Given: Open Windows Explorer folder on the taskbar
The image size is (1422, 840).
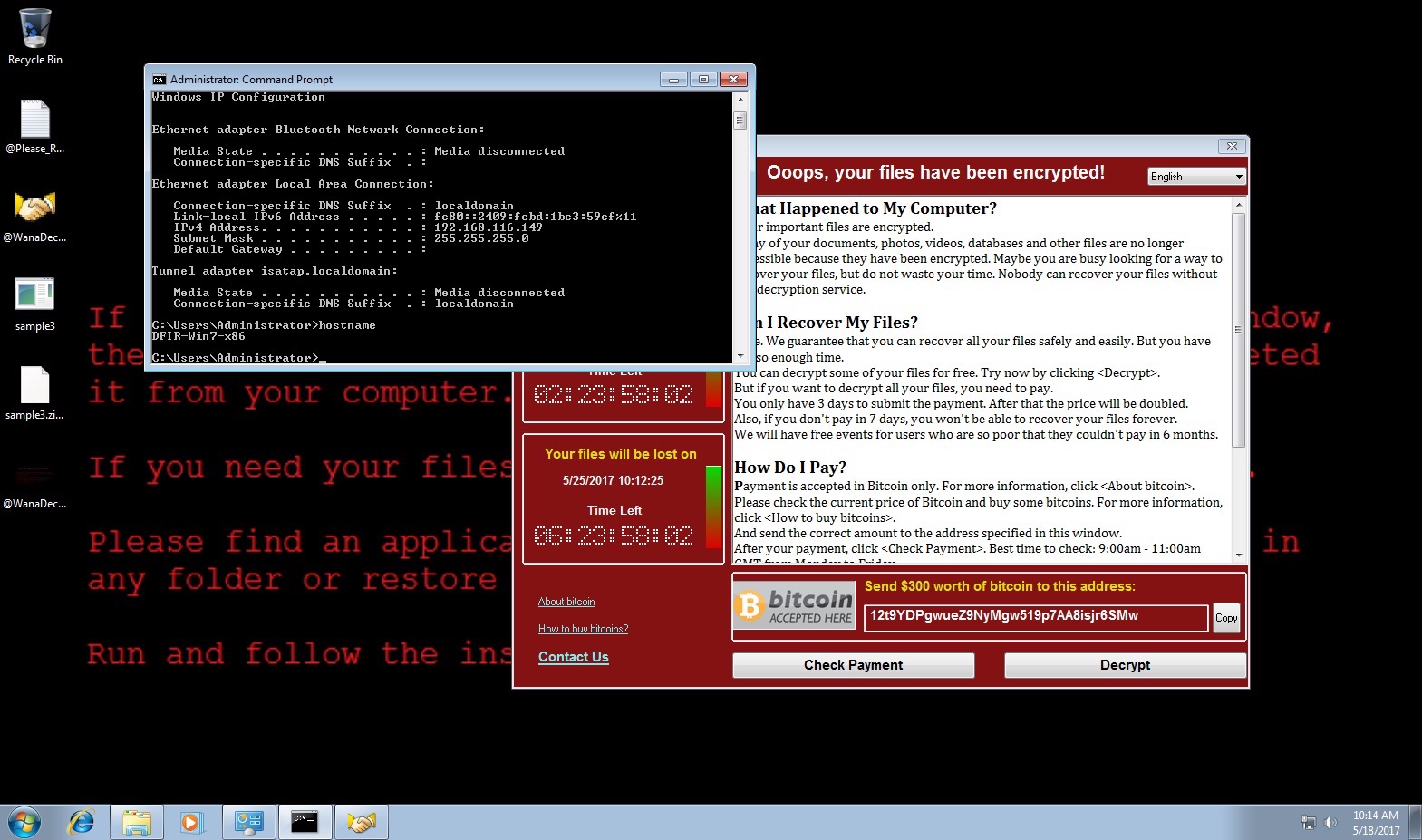Looking at the screenshot, I should (137, 823).
